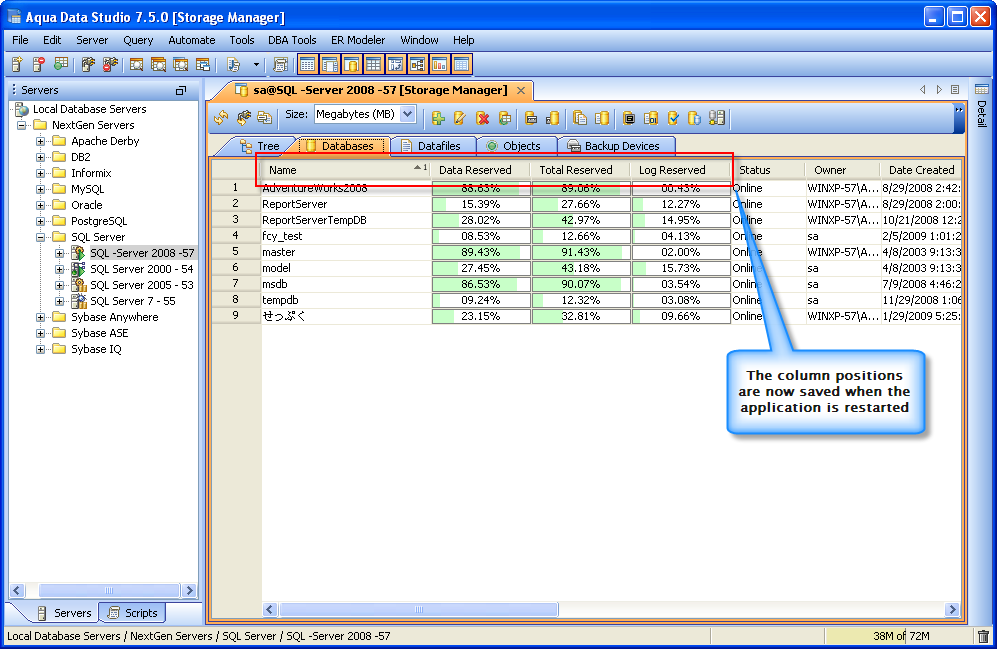Viewport: 997px width, 649px height.
Task: Open the Query menu
Action: 138,40
